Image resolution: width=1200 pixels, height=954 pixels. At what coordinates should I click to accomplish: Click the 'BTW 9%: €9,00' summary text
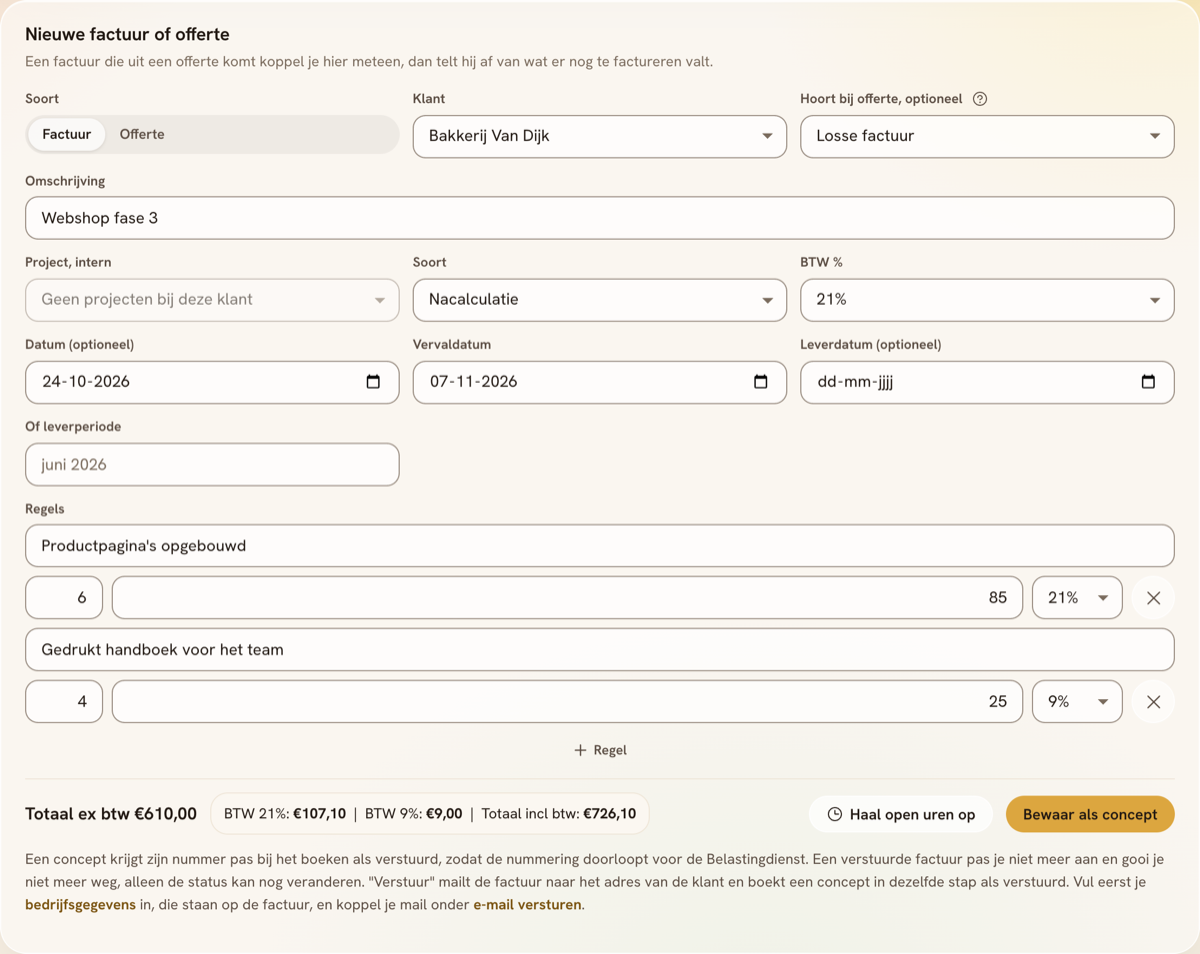414,814
